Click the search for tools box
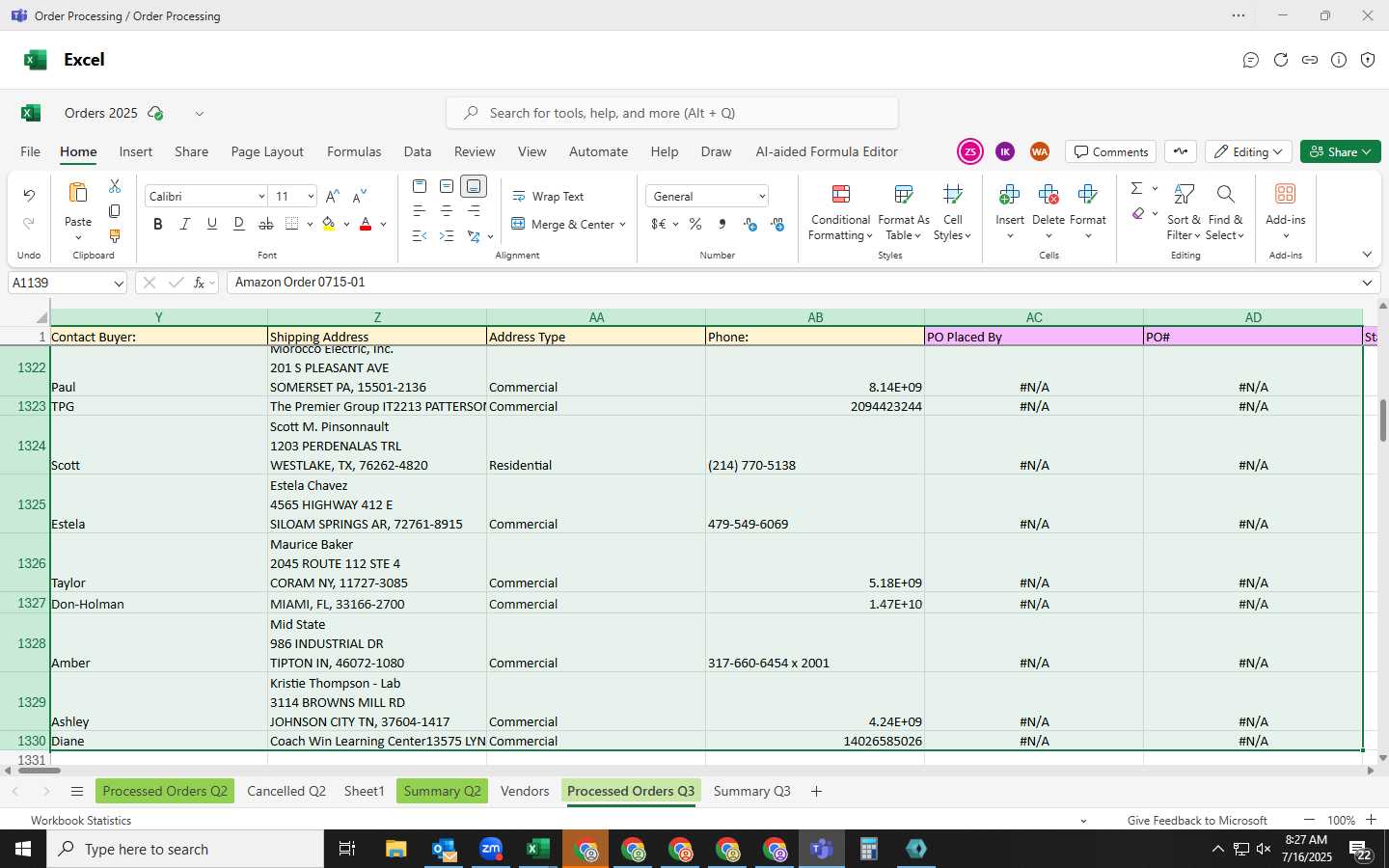 672,113
